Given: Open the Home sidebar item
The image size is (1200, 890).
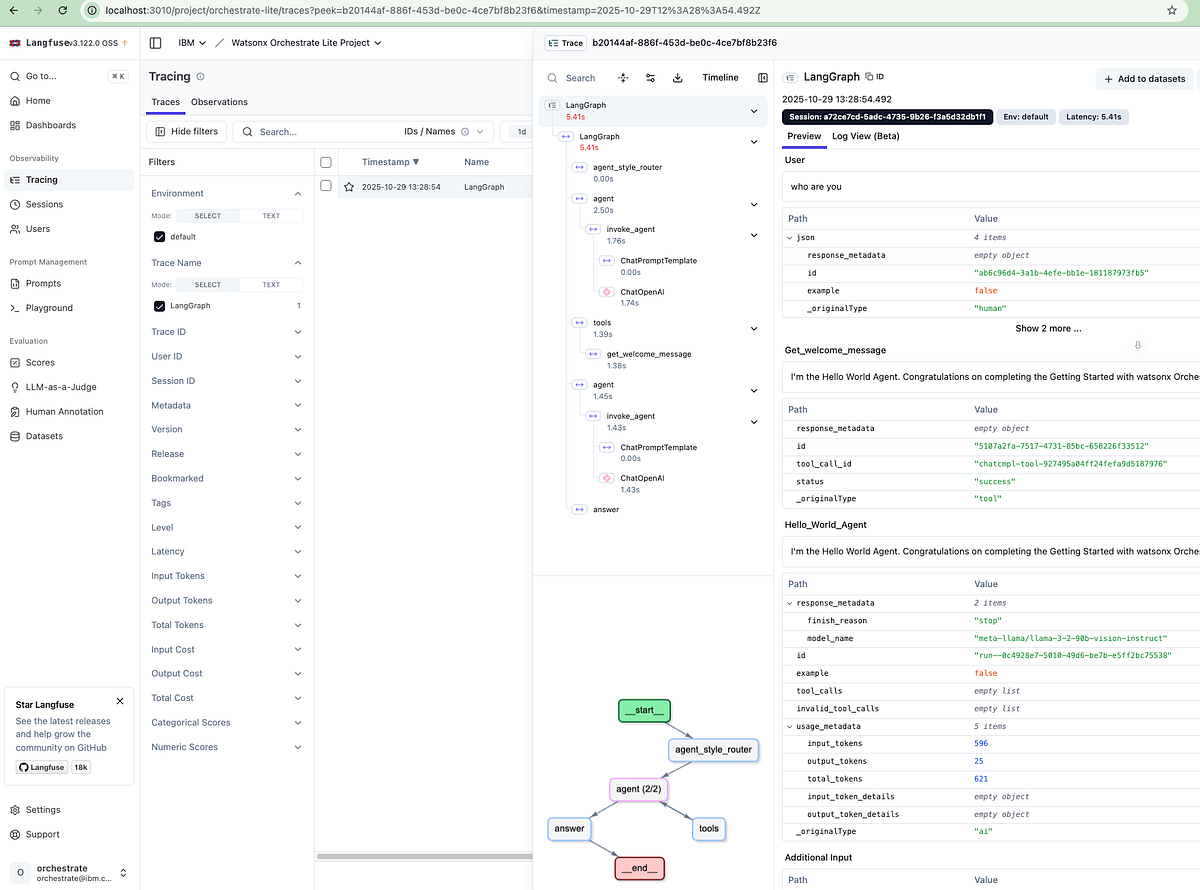Looking at the screenshot, I should click(x=38, y=101).
